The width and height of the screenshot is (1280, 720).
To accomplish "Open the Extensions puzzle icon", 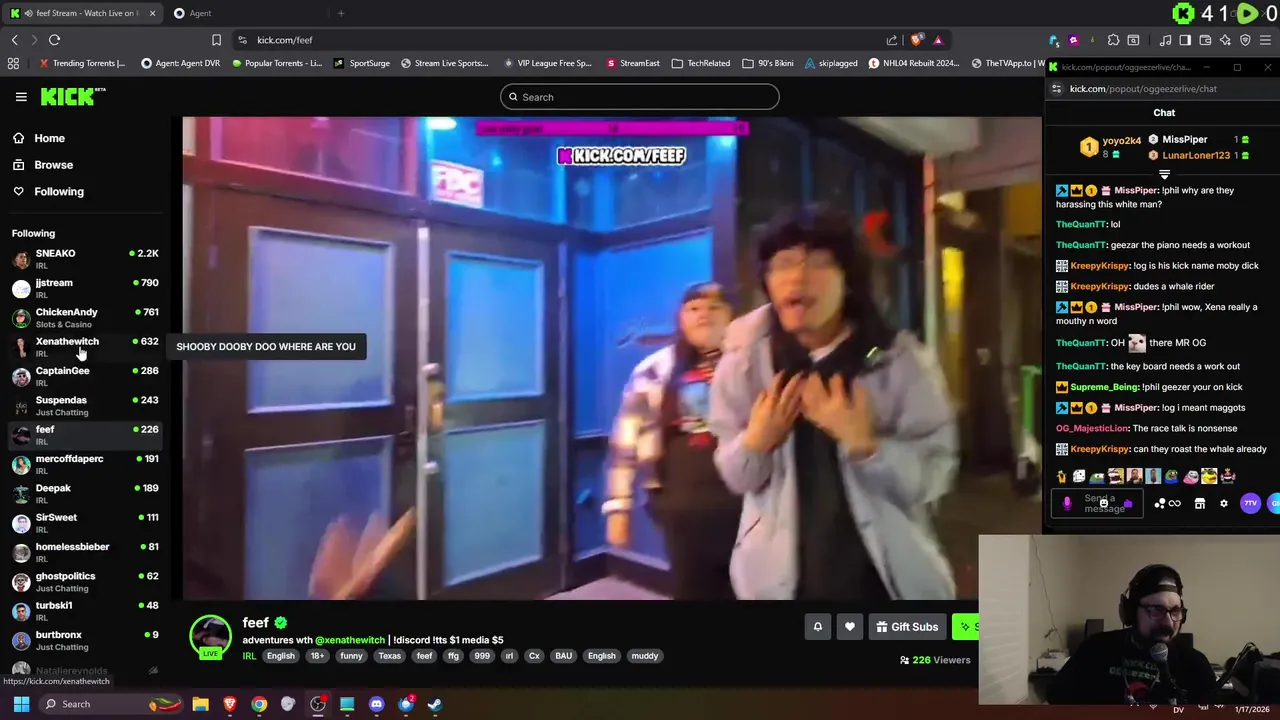I will (1113, 40).
